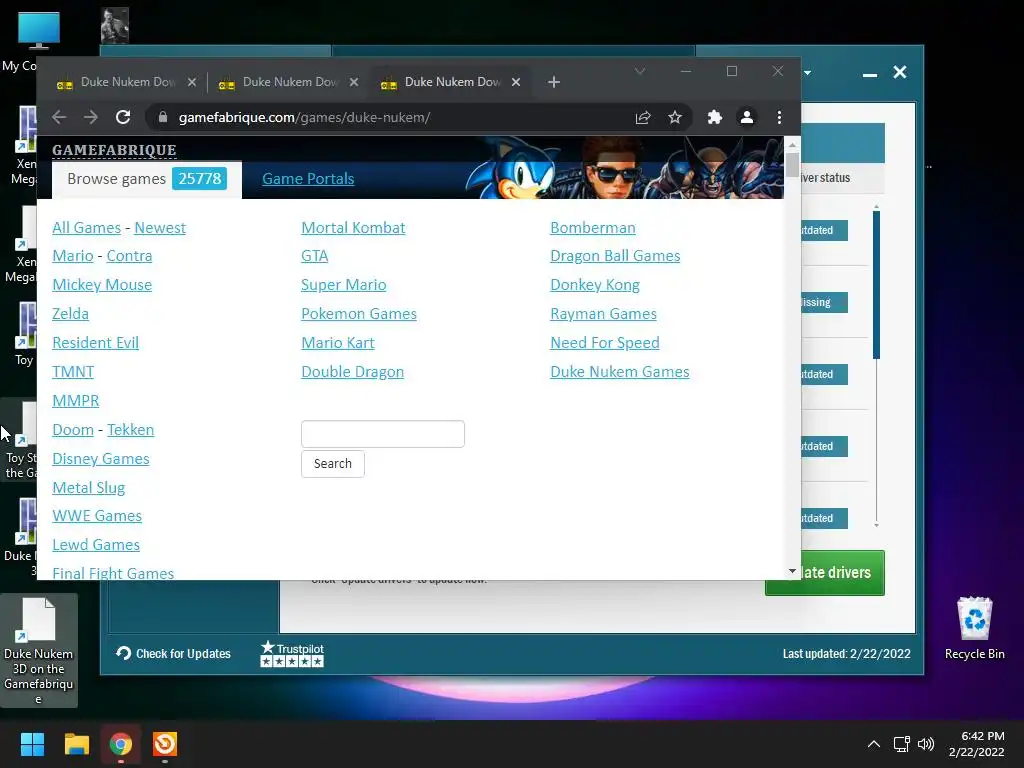Close the first Duke Nukem tab
The height and width of the screenshot is (768, 1024).
pos(191,82)
